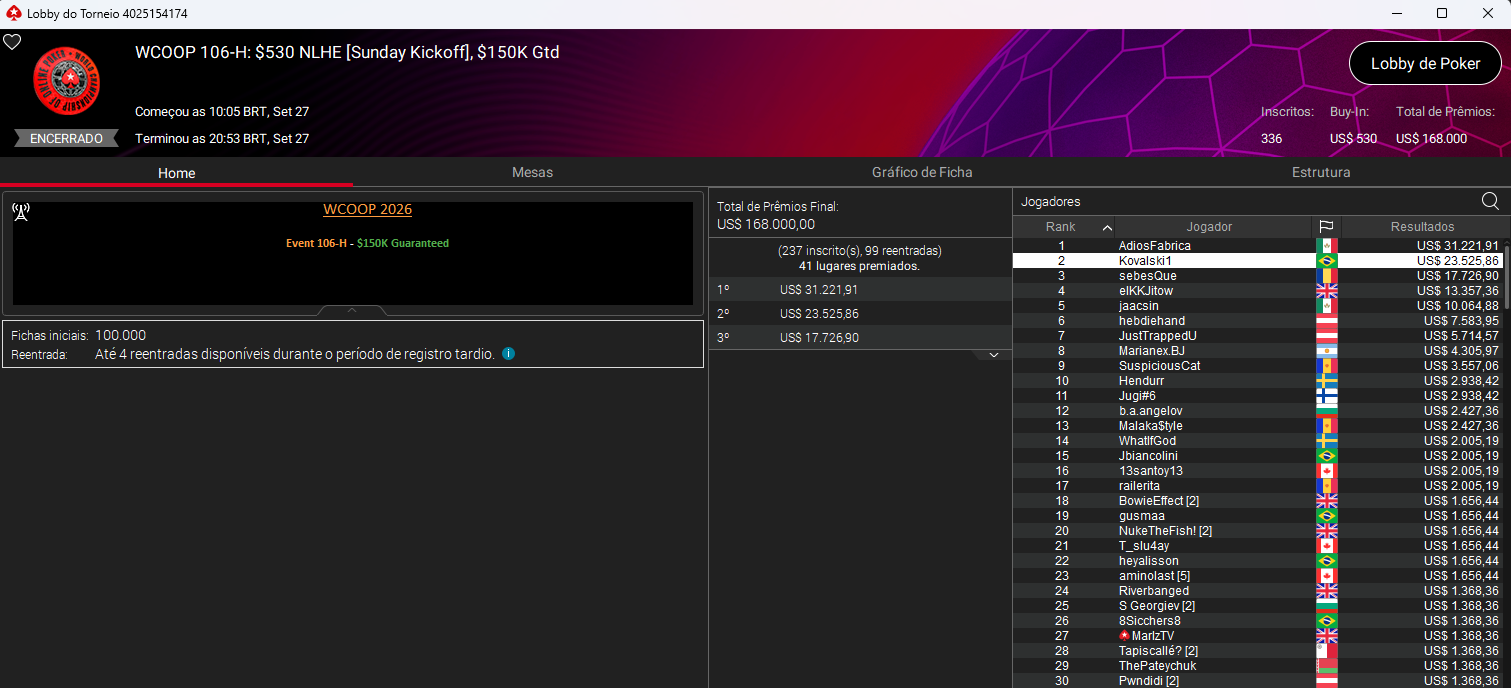
Task: Select player row JustTrappedU
Action: click(x=1258, y=336)
